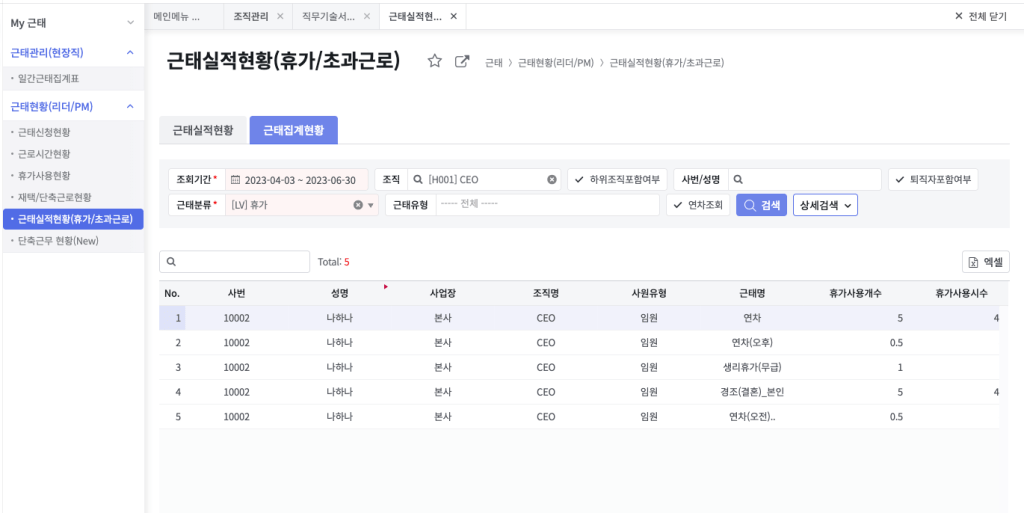Sort by 사번 column header
The image size is (1024, 513).
236,294
